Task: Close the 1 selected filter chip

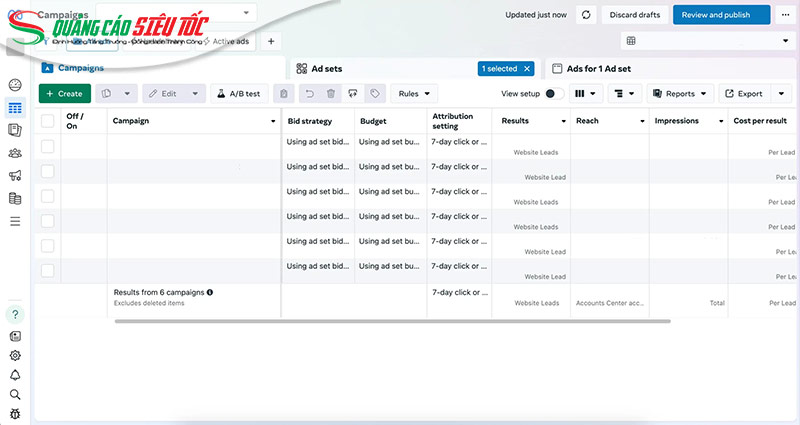Action: [527, 68]
